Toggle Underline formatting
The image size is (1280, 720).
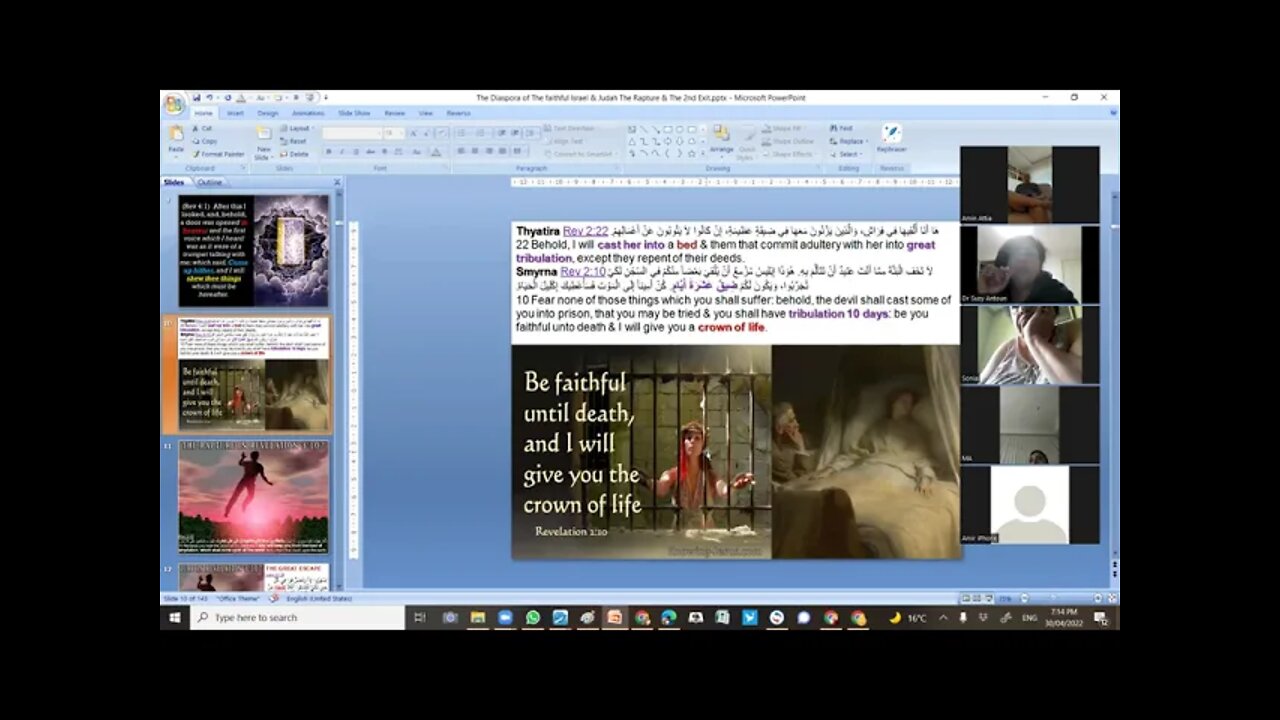(356, 152)
